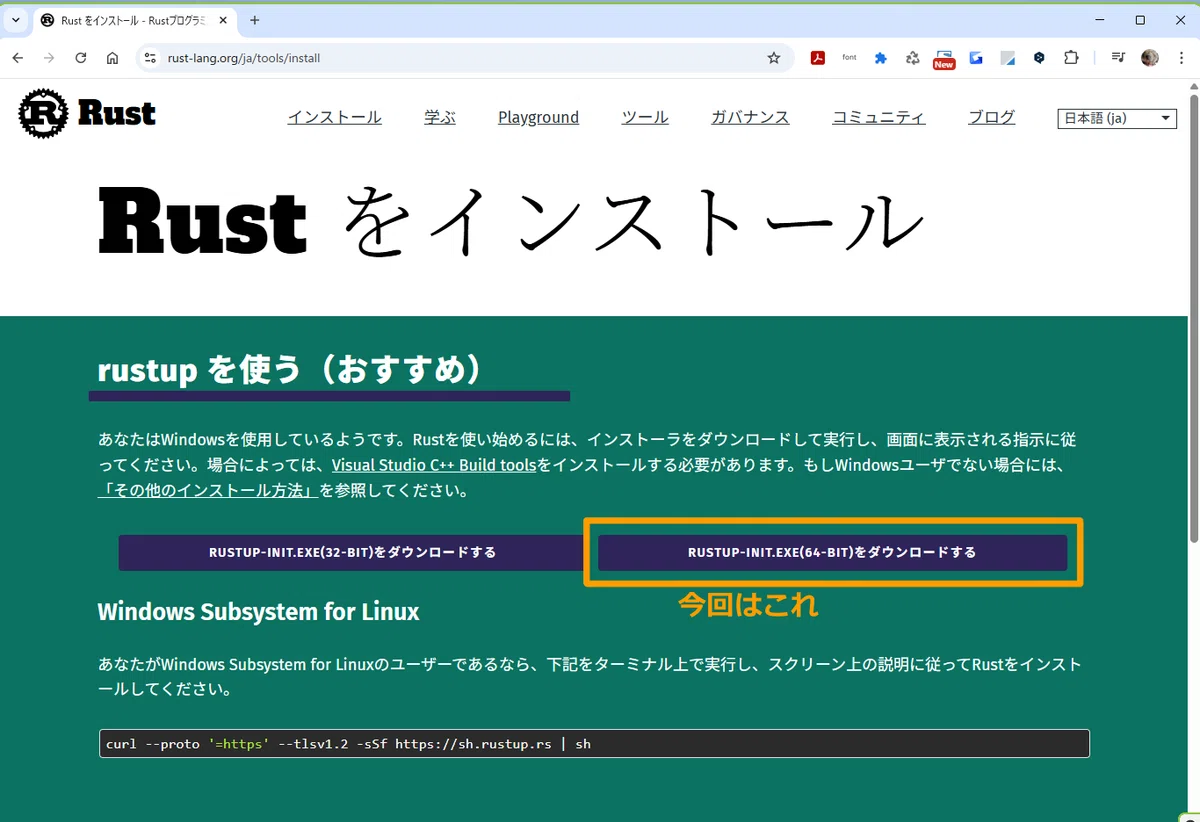
Task: Open the extension with the red New badge
Action: (944, 59)
